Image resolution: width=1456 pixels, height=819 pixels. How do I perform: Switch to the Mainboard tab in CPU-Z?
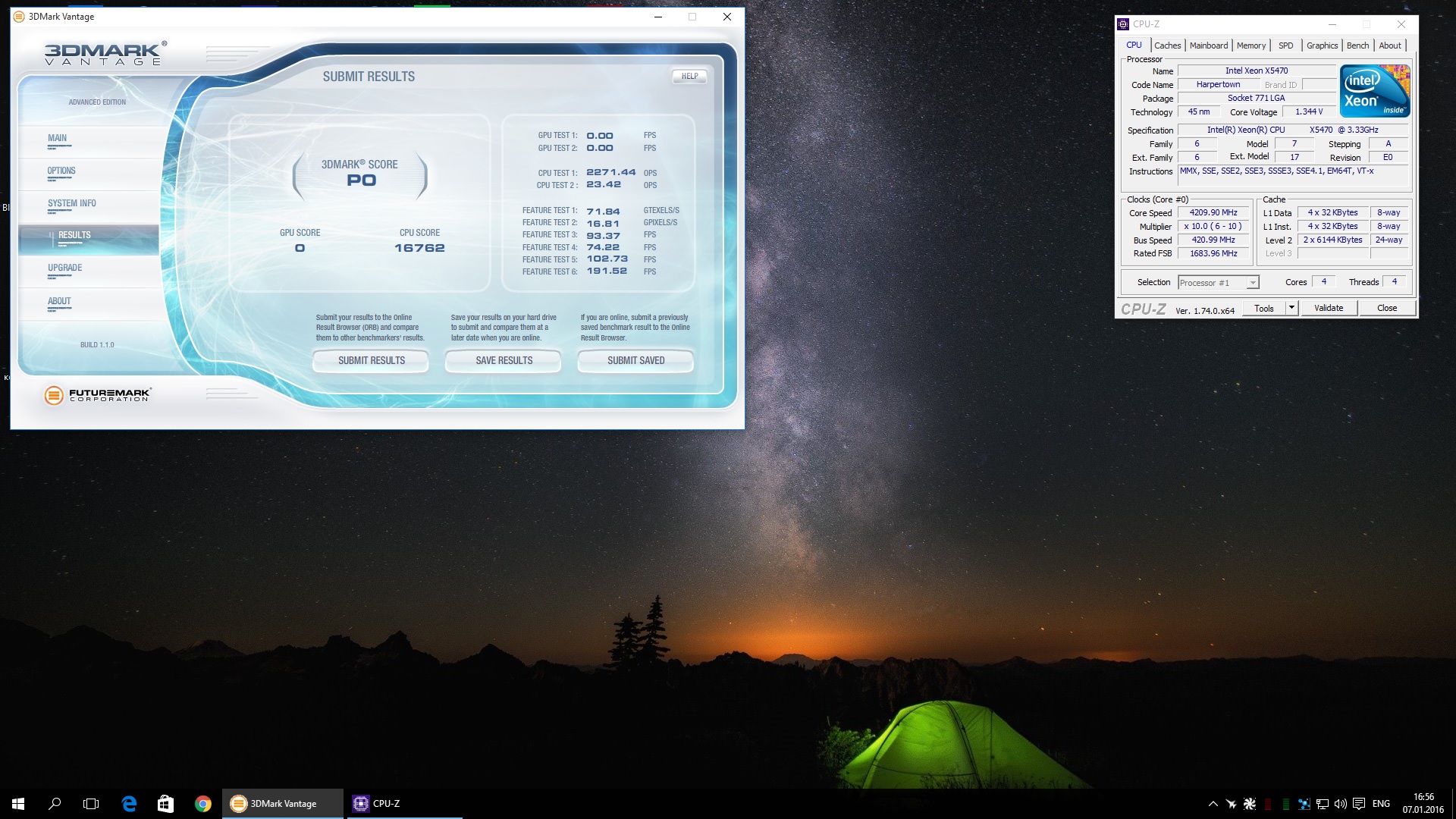point(1208,45)
